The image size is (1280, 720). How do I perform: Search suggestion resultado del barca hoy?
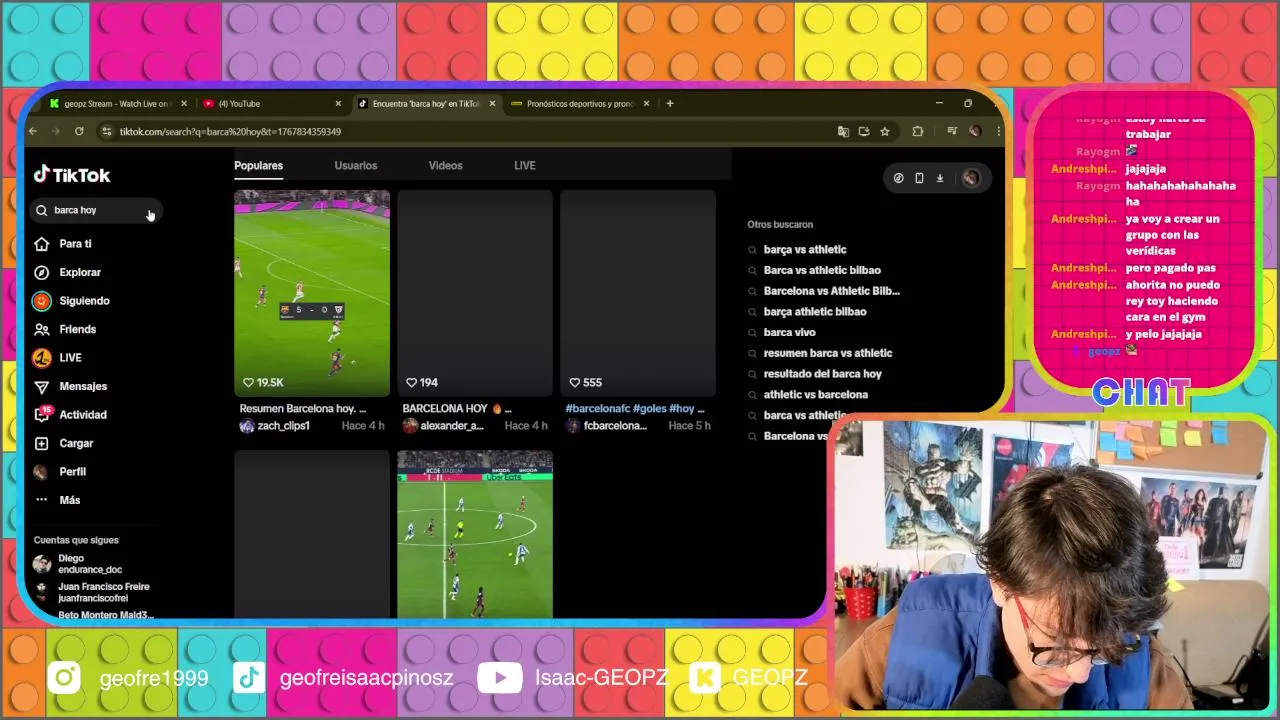tap(822, 374)
